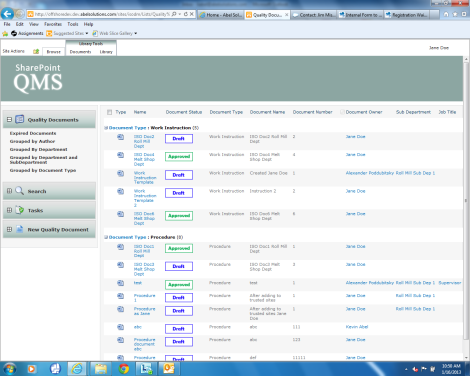470x376 pixels.
Task: Open Outlook from the taskbar
Action: pyautogui.click(x=169, y=369)
